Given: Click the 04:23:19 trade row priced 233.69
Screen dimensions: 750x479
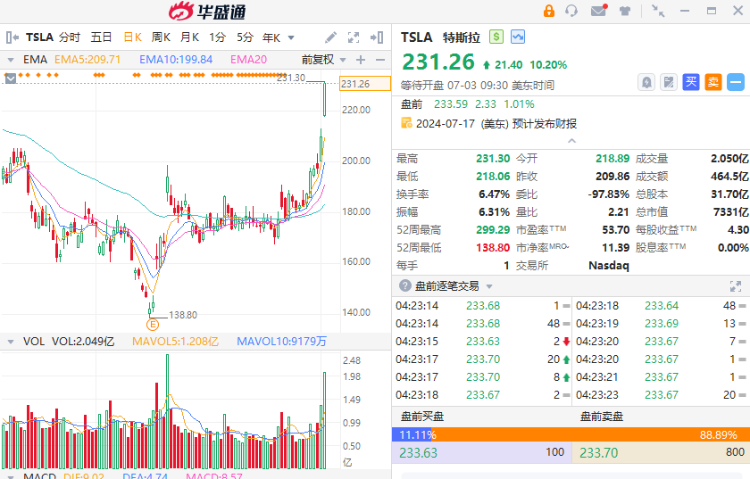Looking at the screenshot, I should [662, 323].
